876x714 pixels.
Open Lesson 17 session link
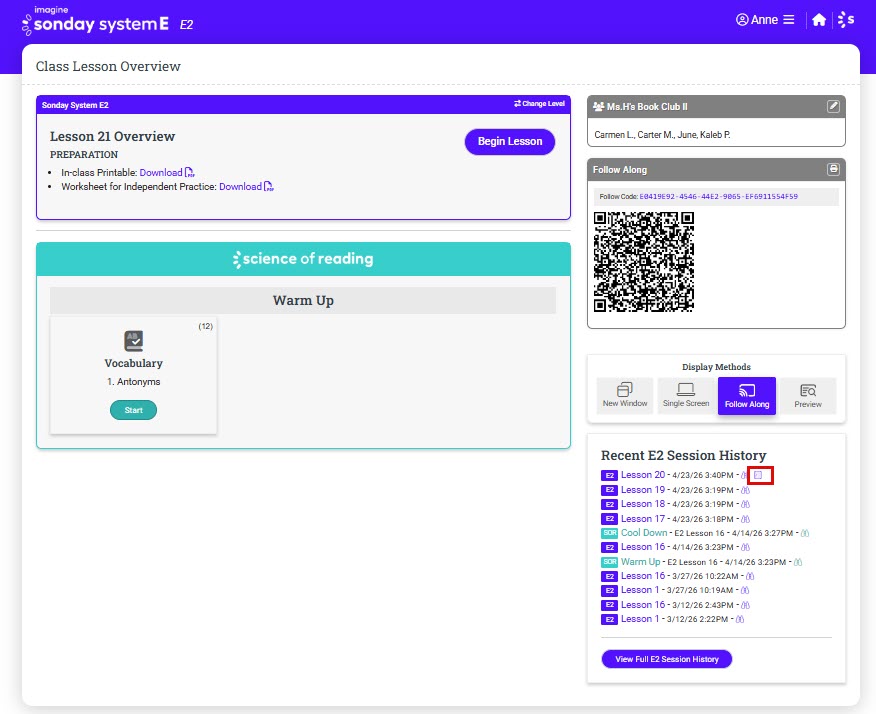[x=643, y=519]
